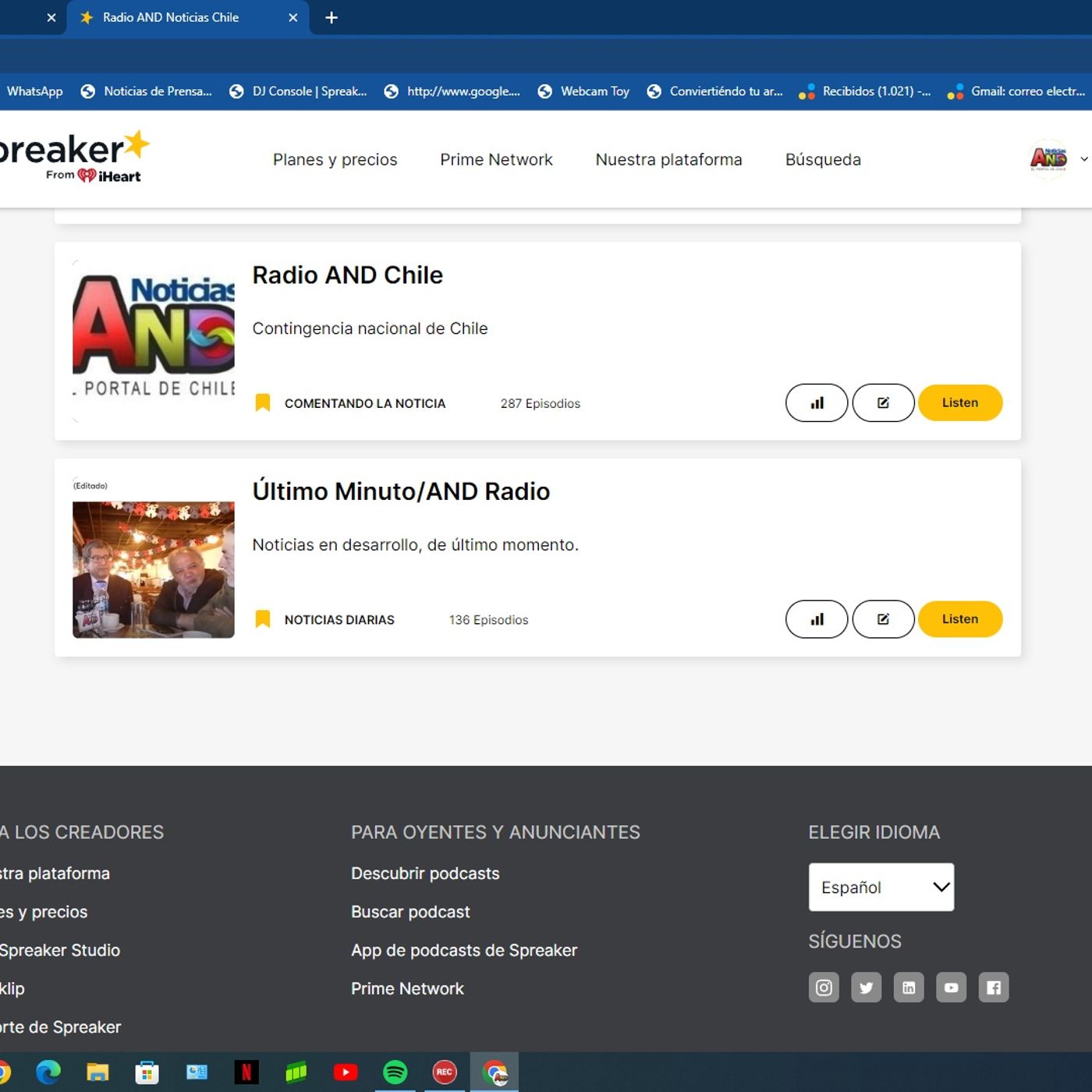
Task: Open Descubrir podcasts footer link
Action: [425, 874]
